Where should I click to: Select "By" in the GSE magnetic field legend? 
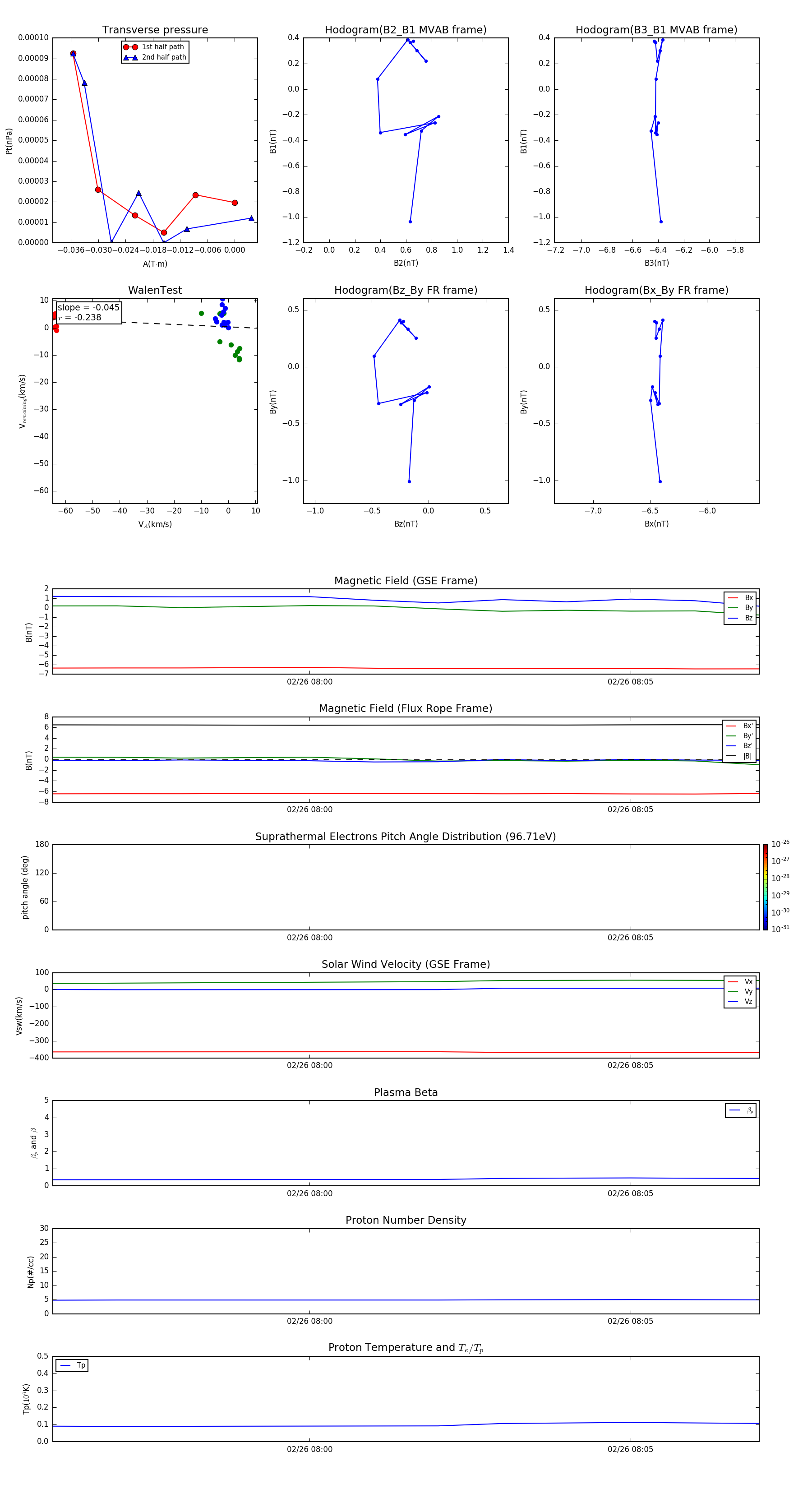(x=741, y=607)
